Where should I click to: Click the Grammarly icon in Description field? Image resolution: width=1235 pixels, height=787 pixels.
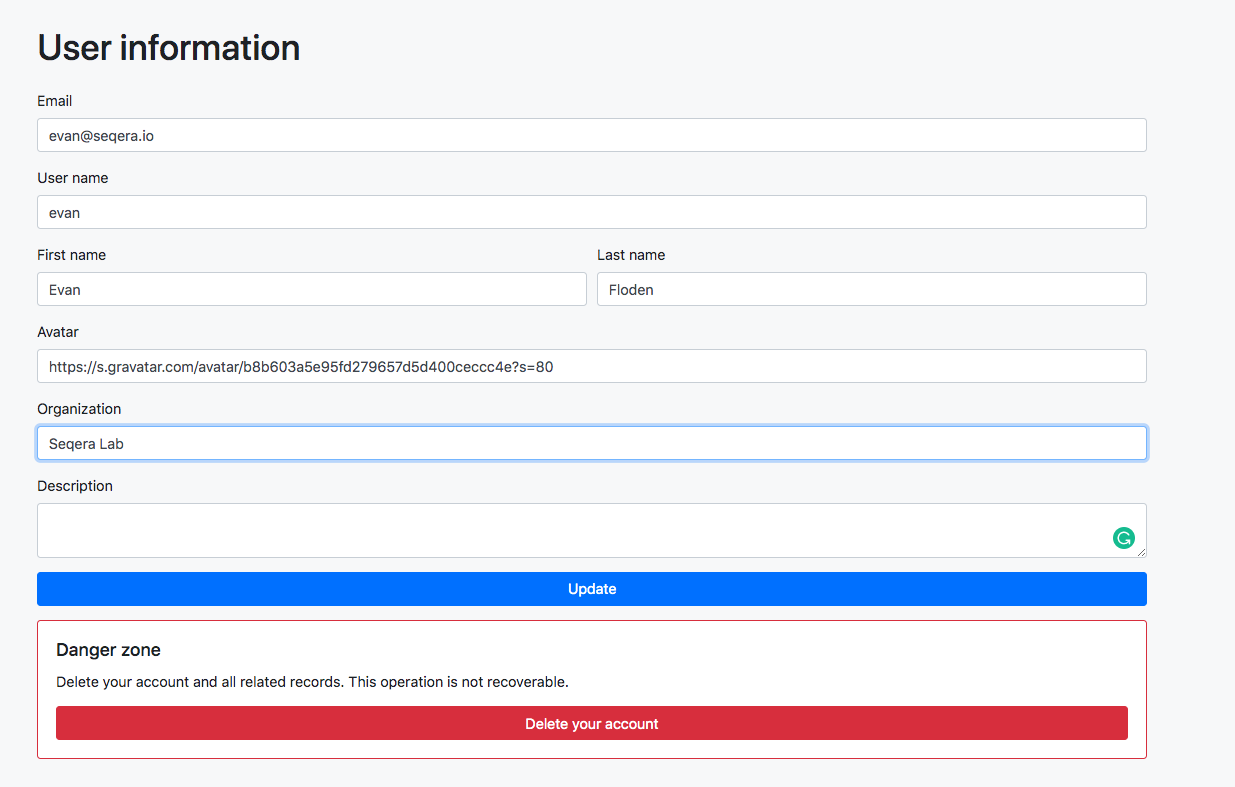(1124, 538)
